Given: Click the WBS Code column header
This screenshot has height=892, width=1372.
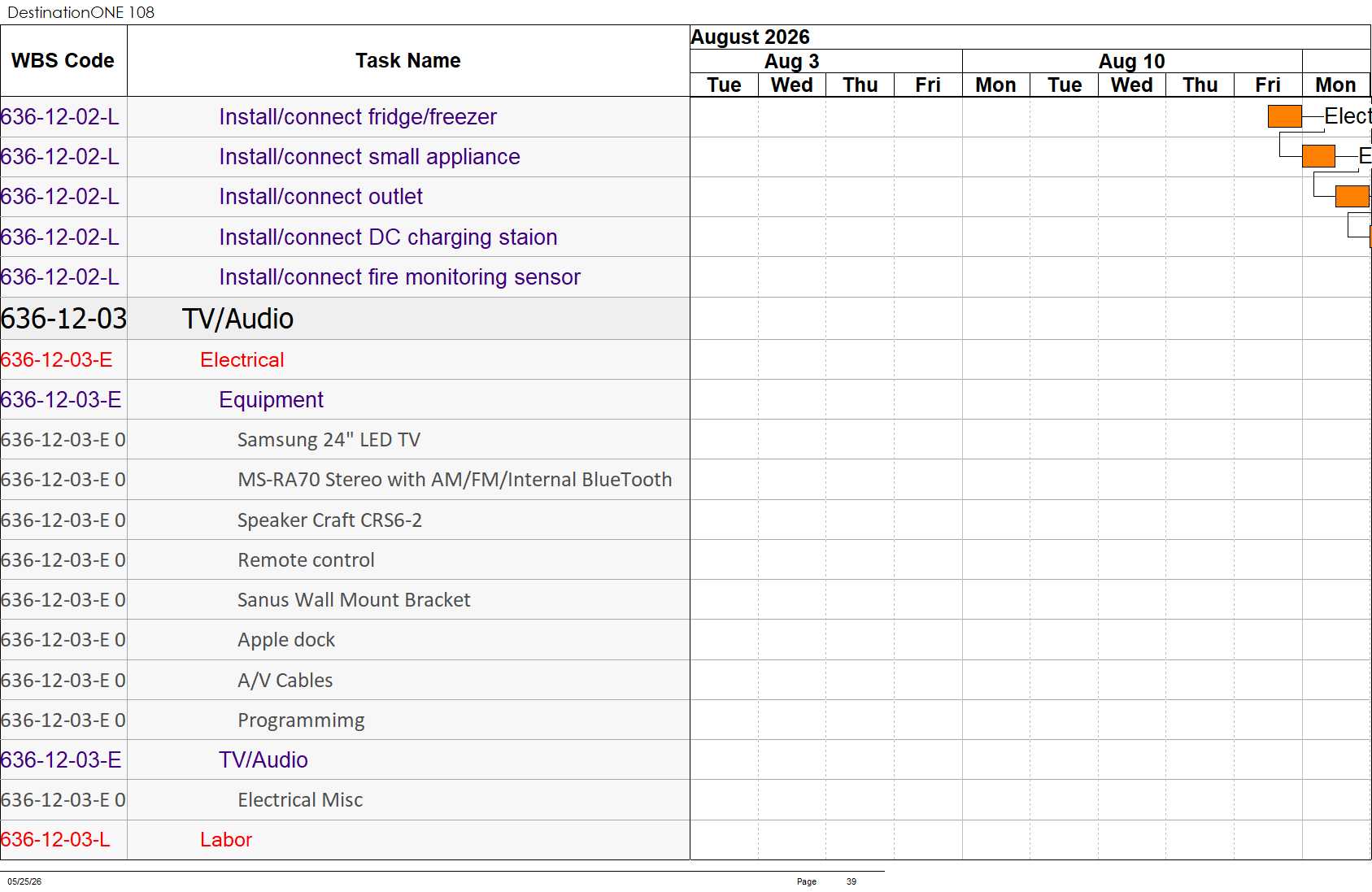Looking at the screenshot, I should click(x=63, y=61).
